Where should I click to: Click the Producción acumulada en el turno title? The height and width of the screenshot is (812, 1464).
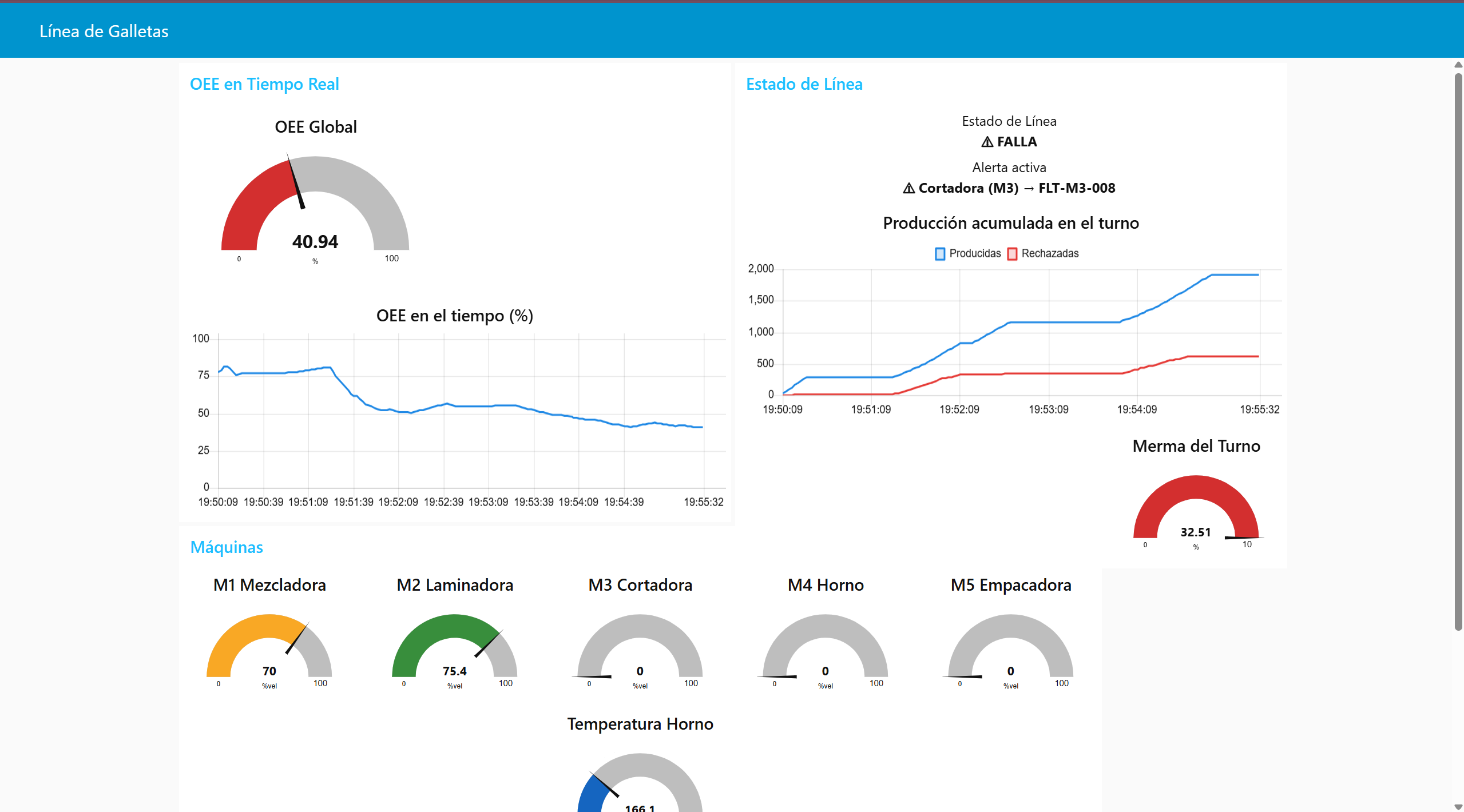coord(1011,223)
